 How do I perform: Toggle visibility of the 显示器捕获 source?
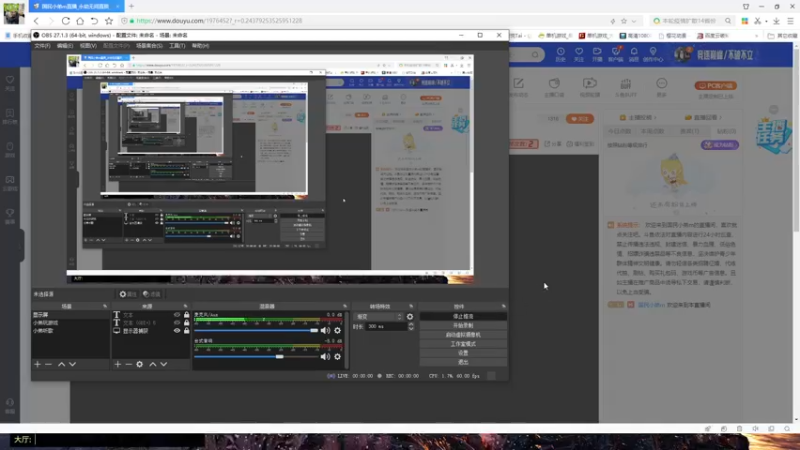click(x=177, y=331)
